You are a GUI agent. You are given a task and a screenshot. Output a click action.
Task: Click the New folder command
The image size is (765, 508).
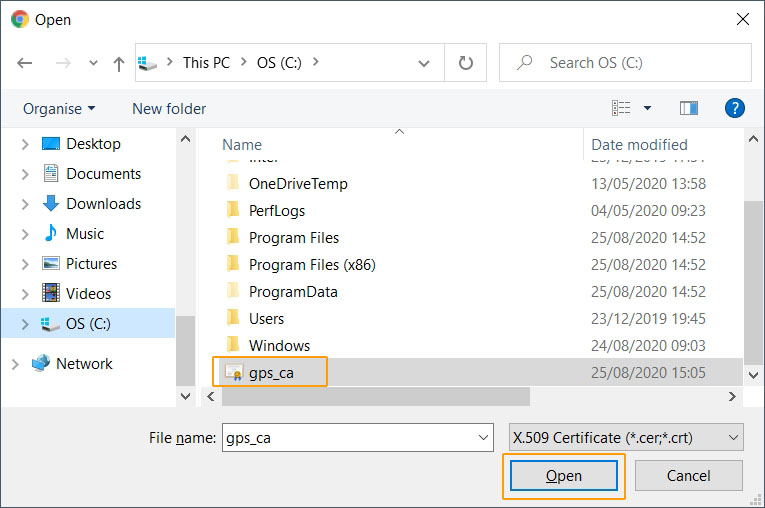coord(169,108)
